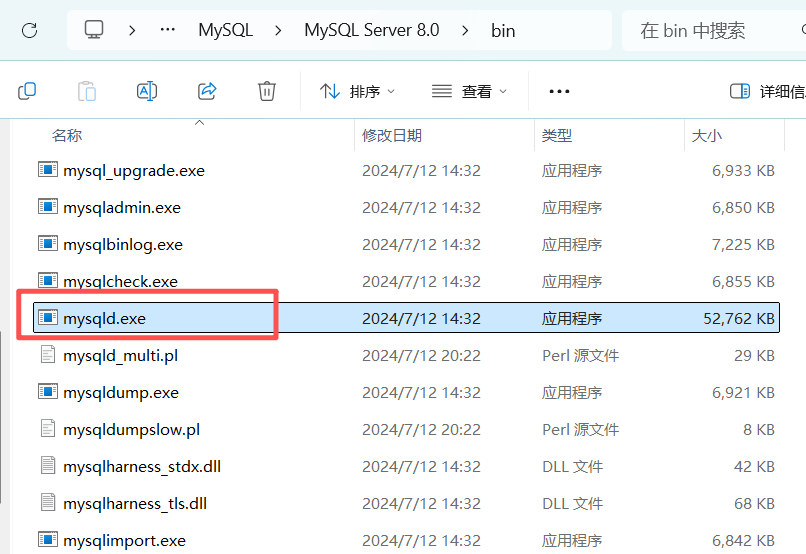
Task: Click the mysqldump.exe application icon
Action: 48,391
